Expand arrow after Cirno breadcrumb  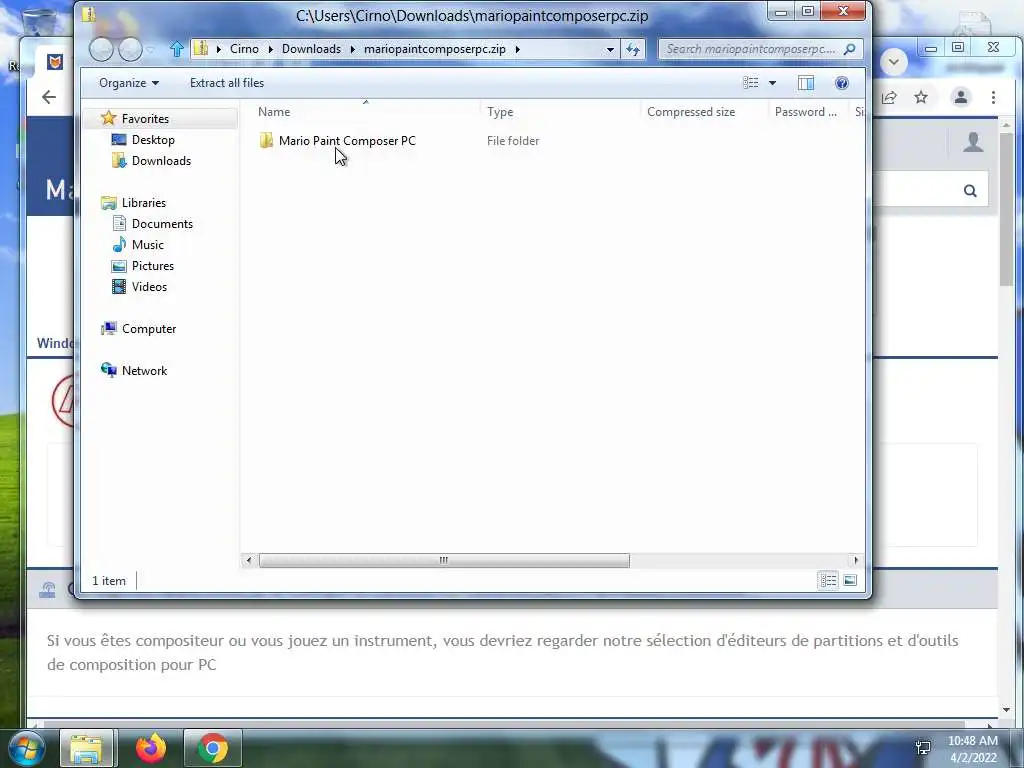[x=270, y=49]
